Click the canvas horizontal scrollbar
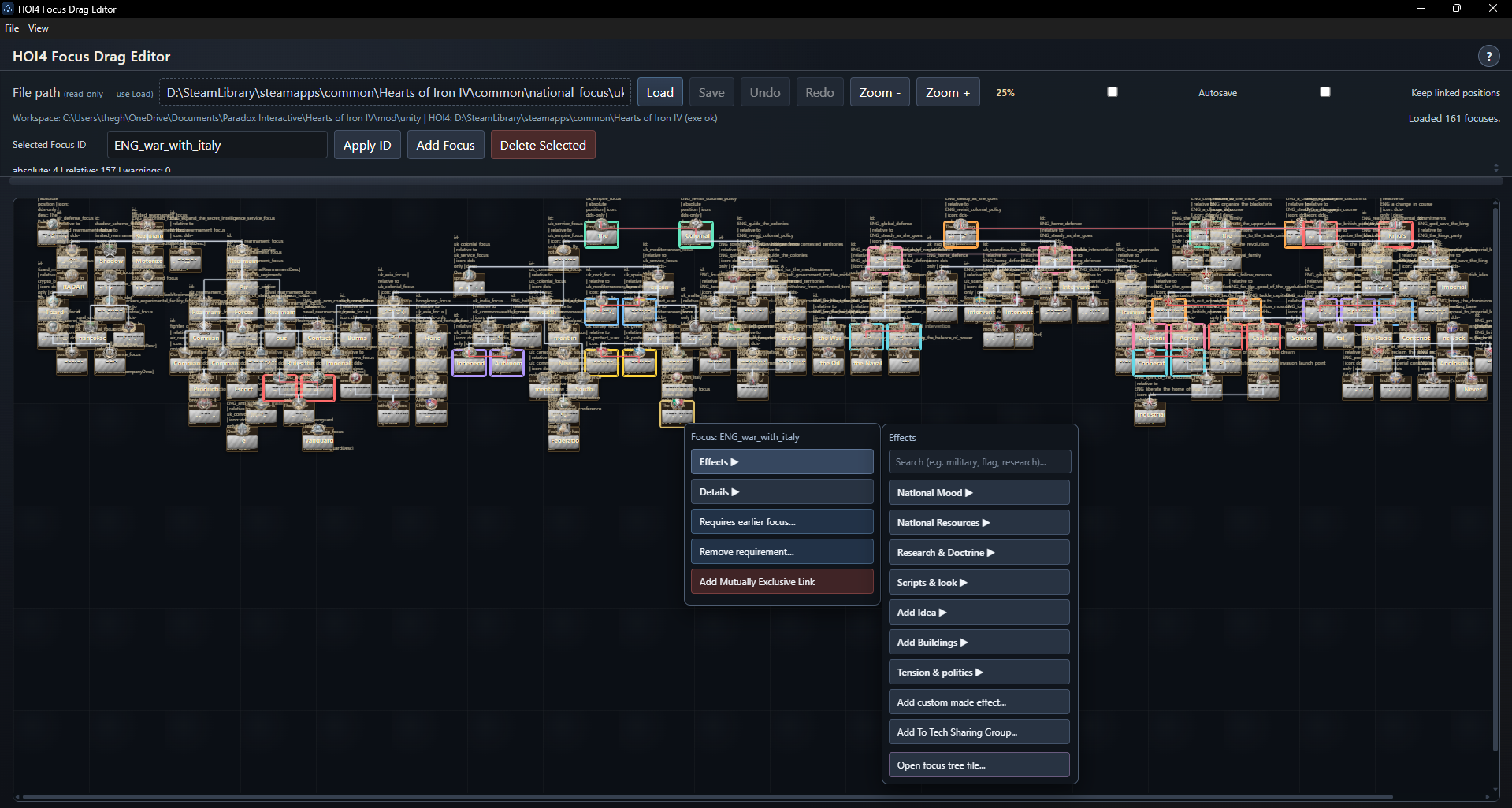1512x808 pixels. click(x=707, y=797)
